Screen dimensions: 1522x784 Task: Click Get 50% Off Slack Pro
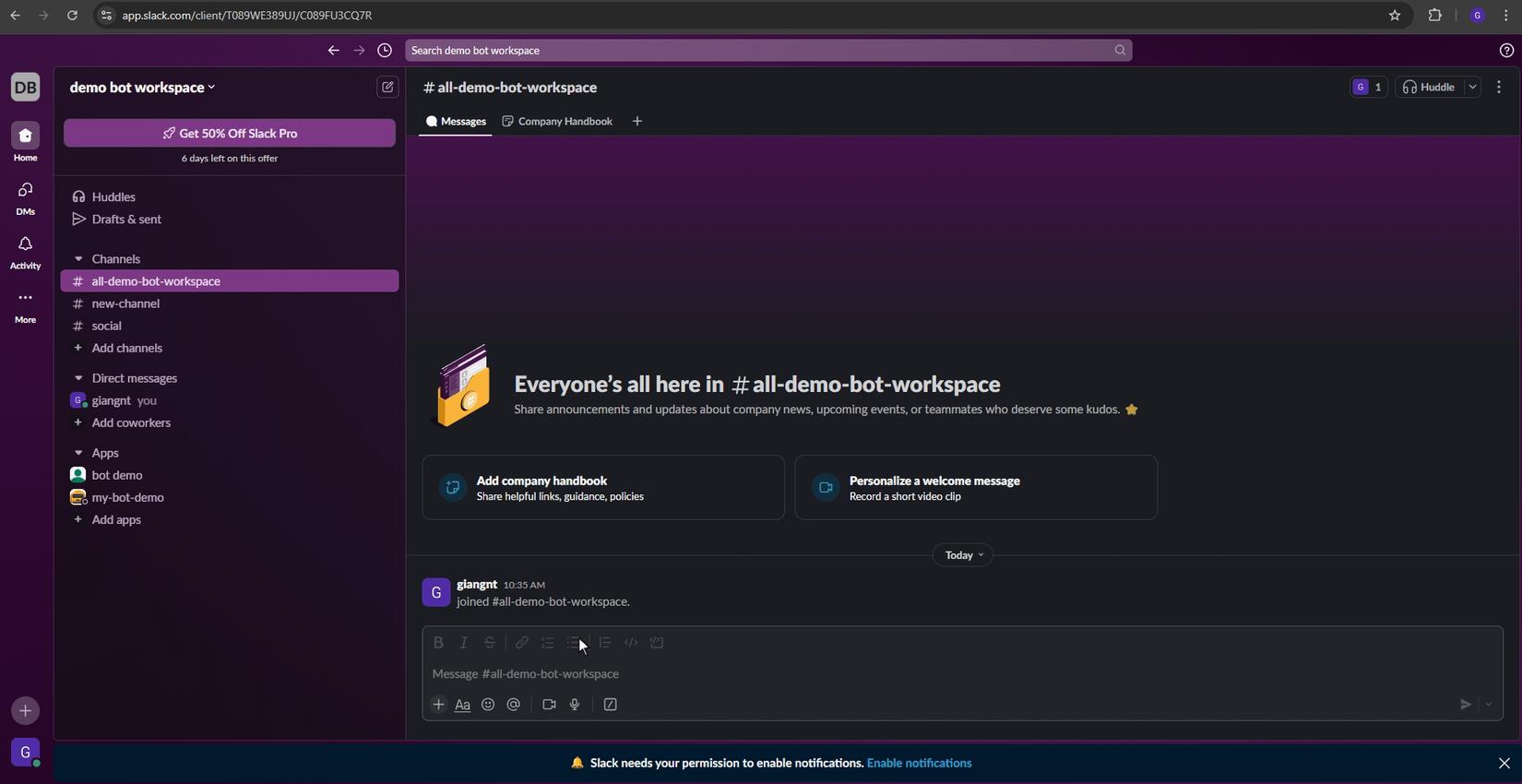pyautogui.click(x=230, y=133)
